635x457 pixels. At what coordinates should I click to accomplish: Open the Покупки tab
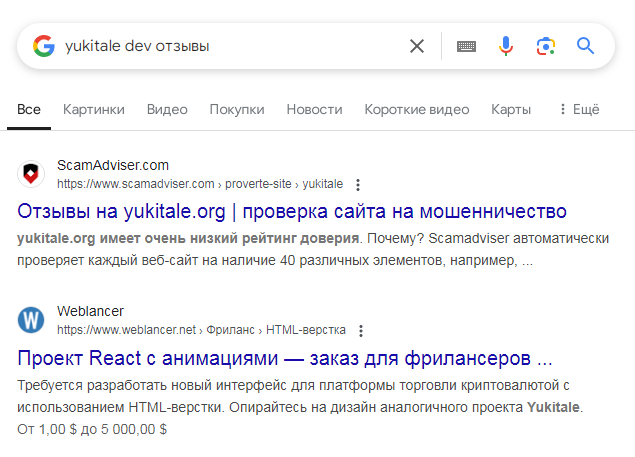(x=237, y=109)
